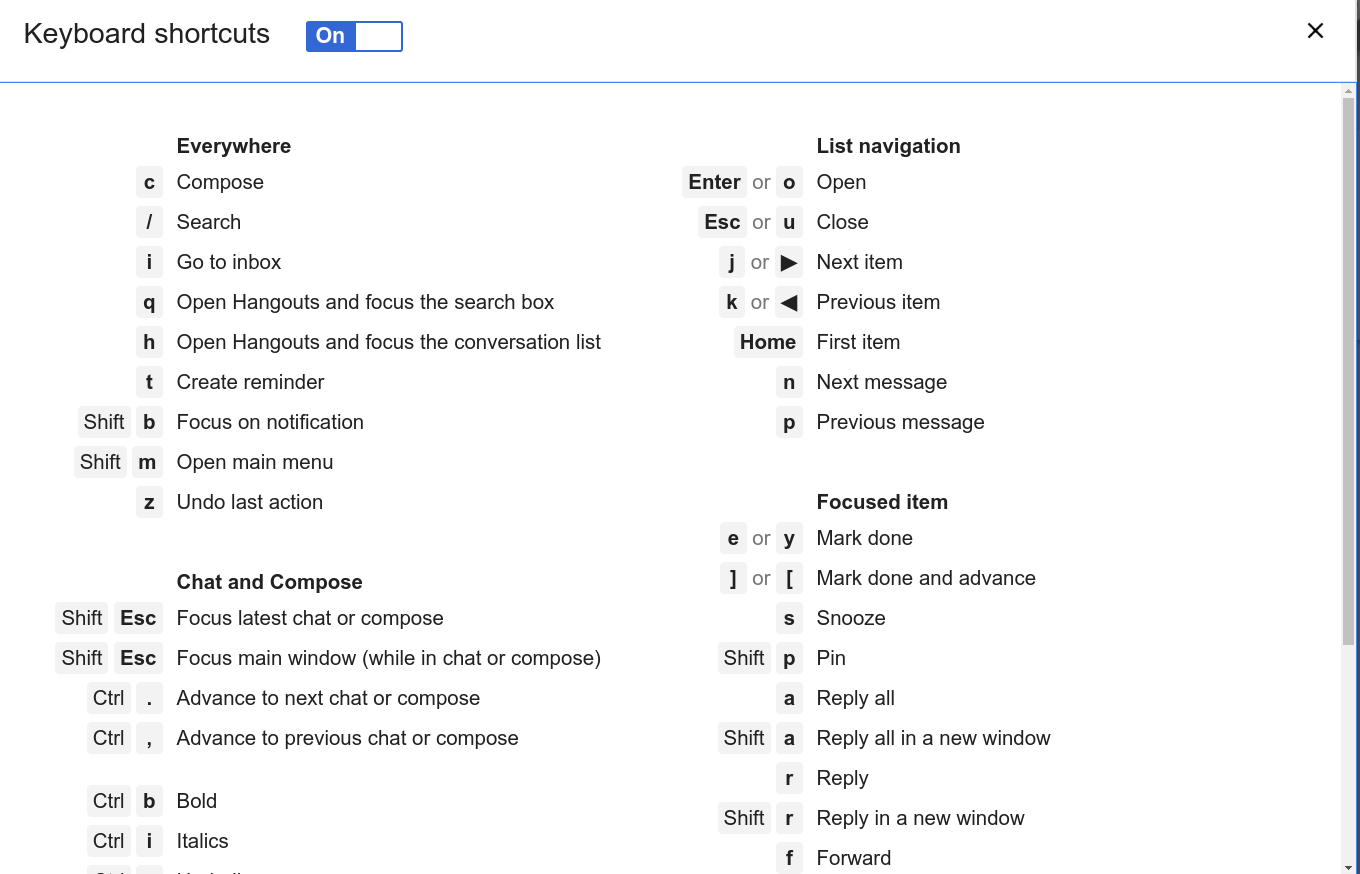
Task: Click the 'q' Hangouts search key badge
Action: 149,302
